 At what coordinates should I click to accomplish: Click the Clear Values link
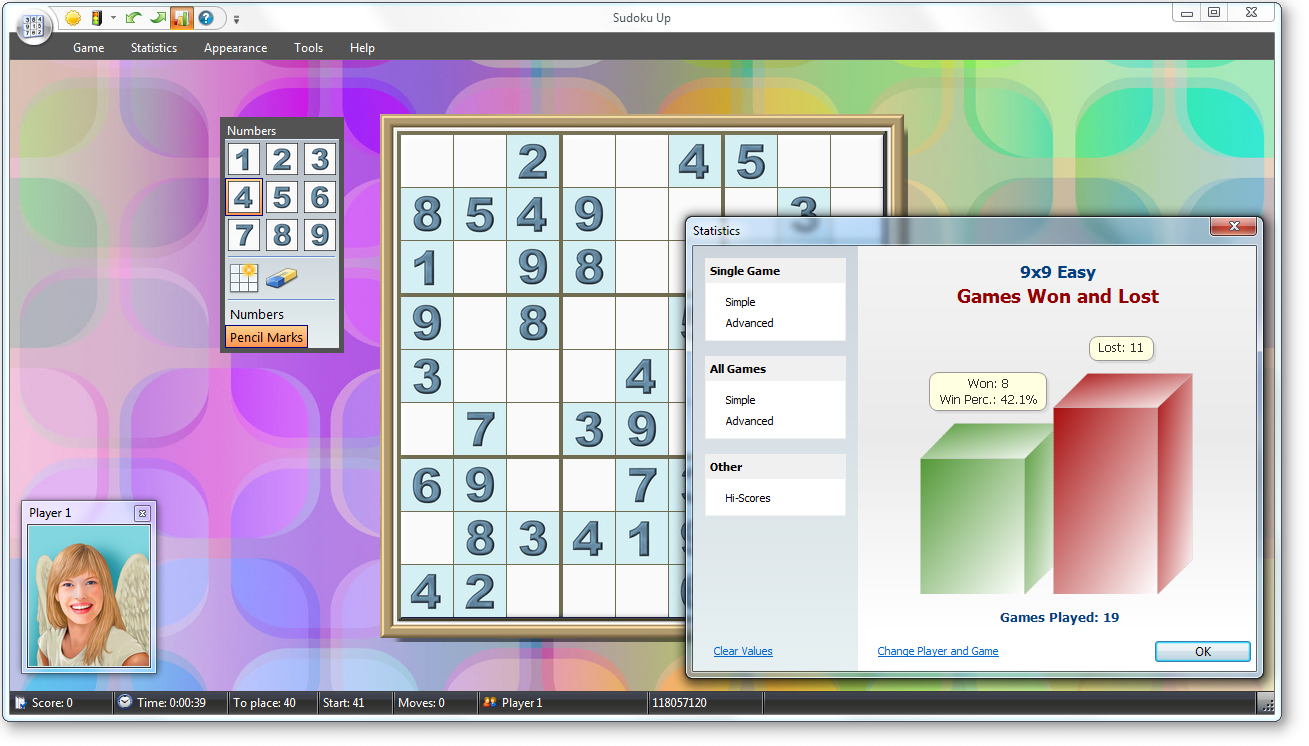pyautogui.click(x=743, y=651)
